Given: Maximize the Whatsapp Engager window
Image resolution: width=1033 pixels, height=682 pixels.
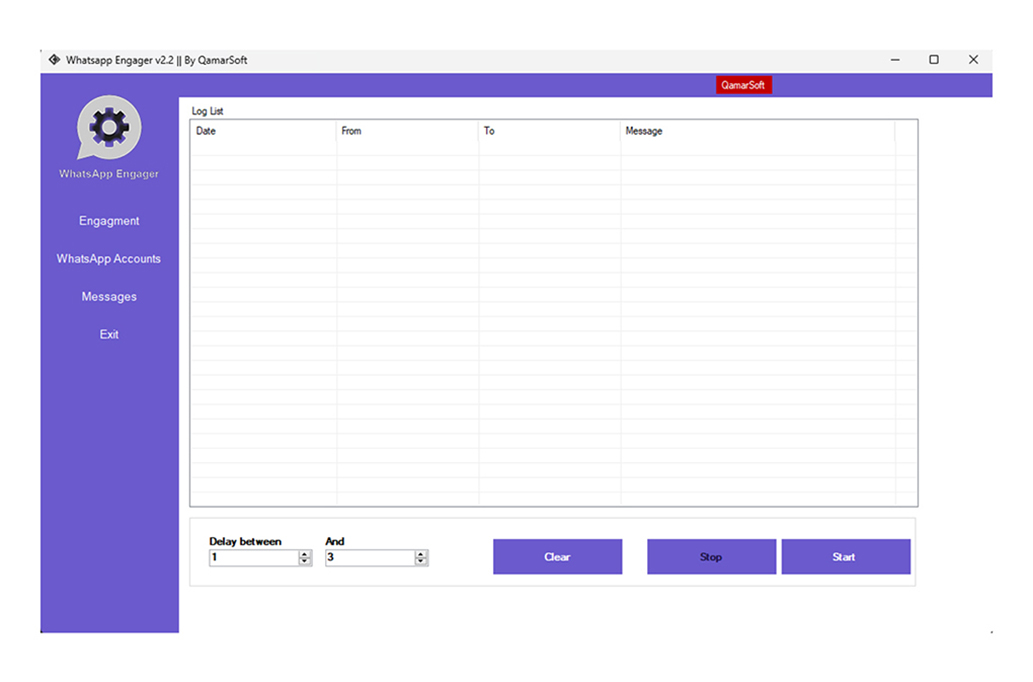Looking at the screenshot, I should coord(934,59).
